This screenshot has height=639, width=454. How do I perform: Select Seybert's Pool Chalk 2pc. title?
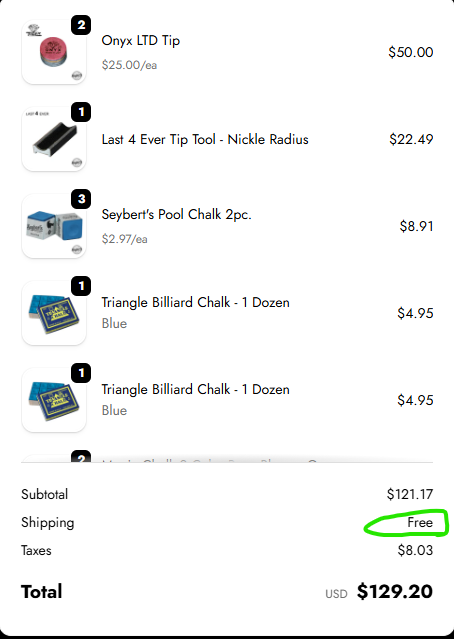176,214
